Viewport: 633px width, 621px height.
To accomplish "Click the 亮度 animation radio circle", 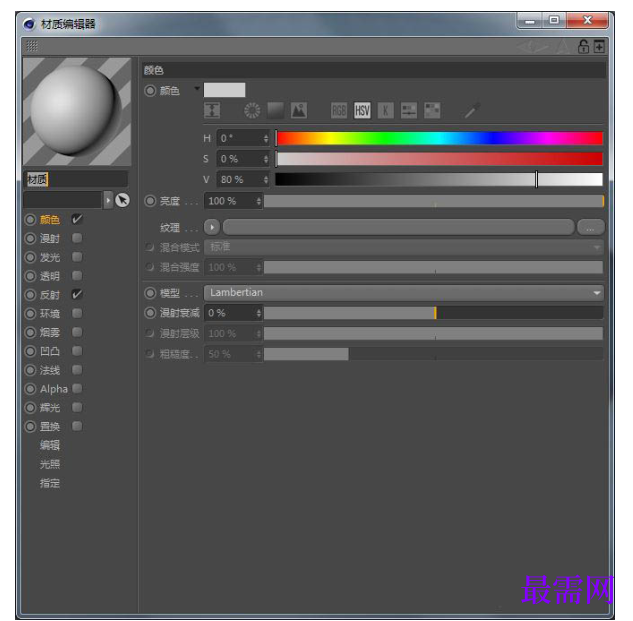I will tap(150, 201).
